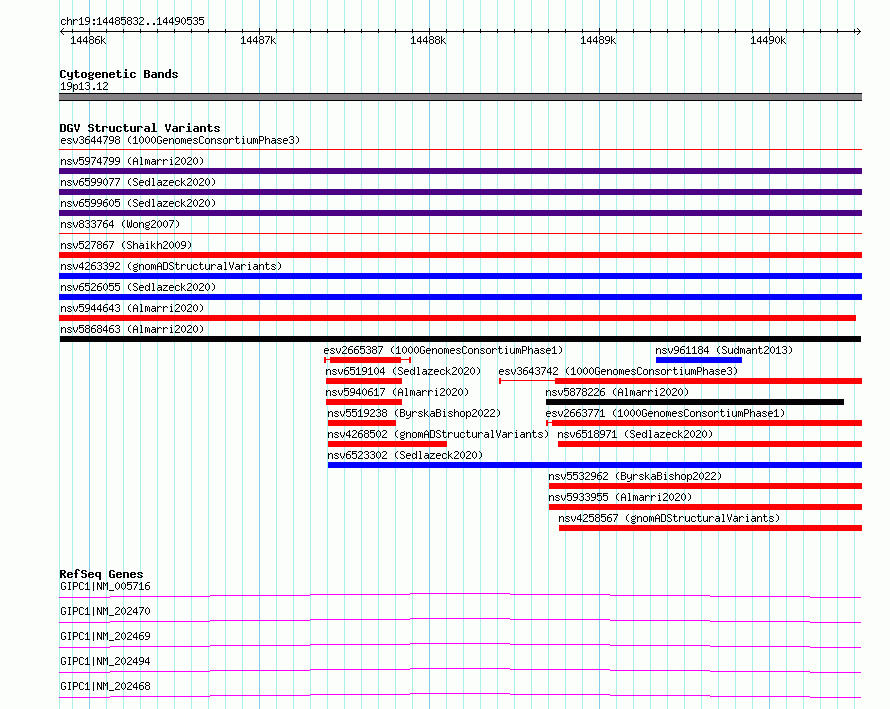Open variant nsv833764 (Wong2007) label
The image size is (890, 709).
point(120,224)
